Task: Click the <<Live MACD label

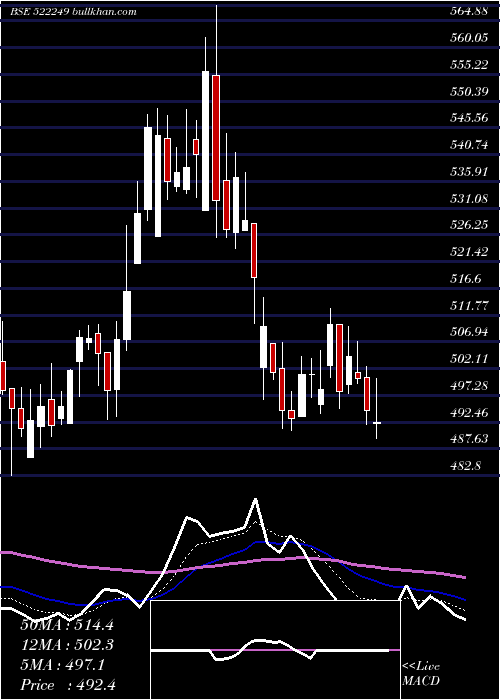Action: (x=421, y=674)
